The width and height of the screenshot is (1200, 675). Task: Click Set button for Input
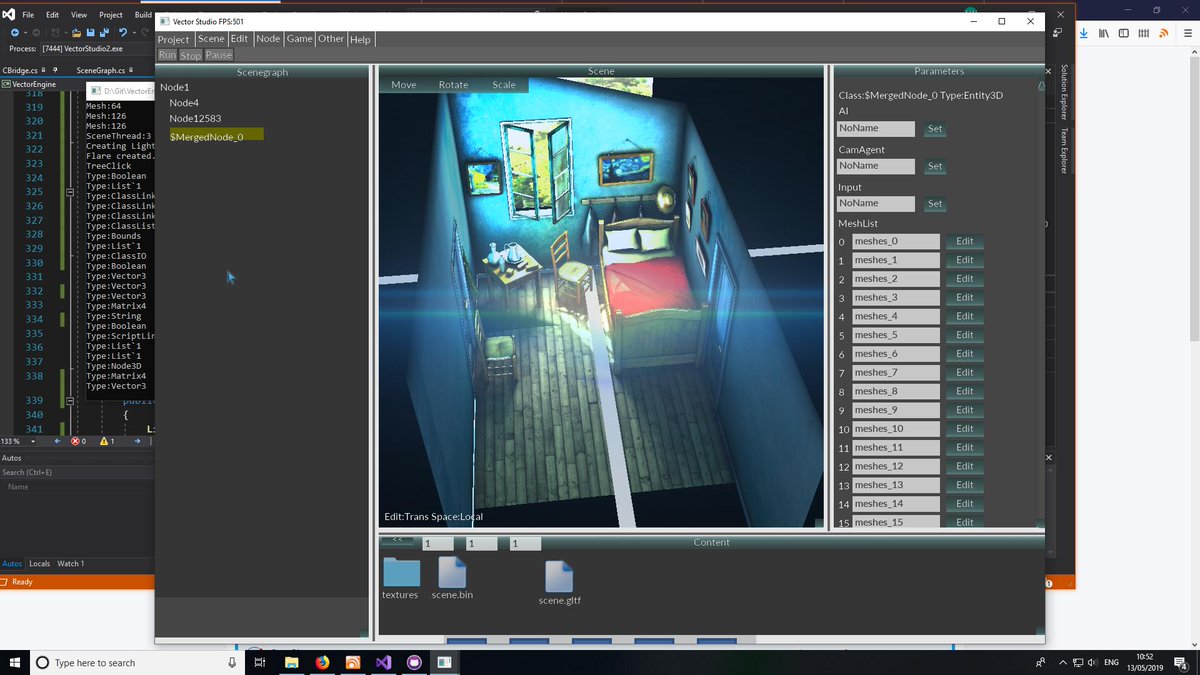pos(935,204)
